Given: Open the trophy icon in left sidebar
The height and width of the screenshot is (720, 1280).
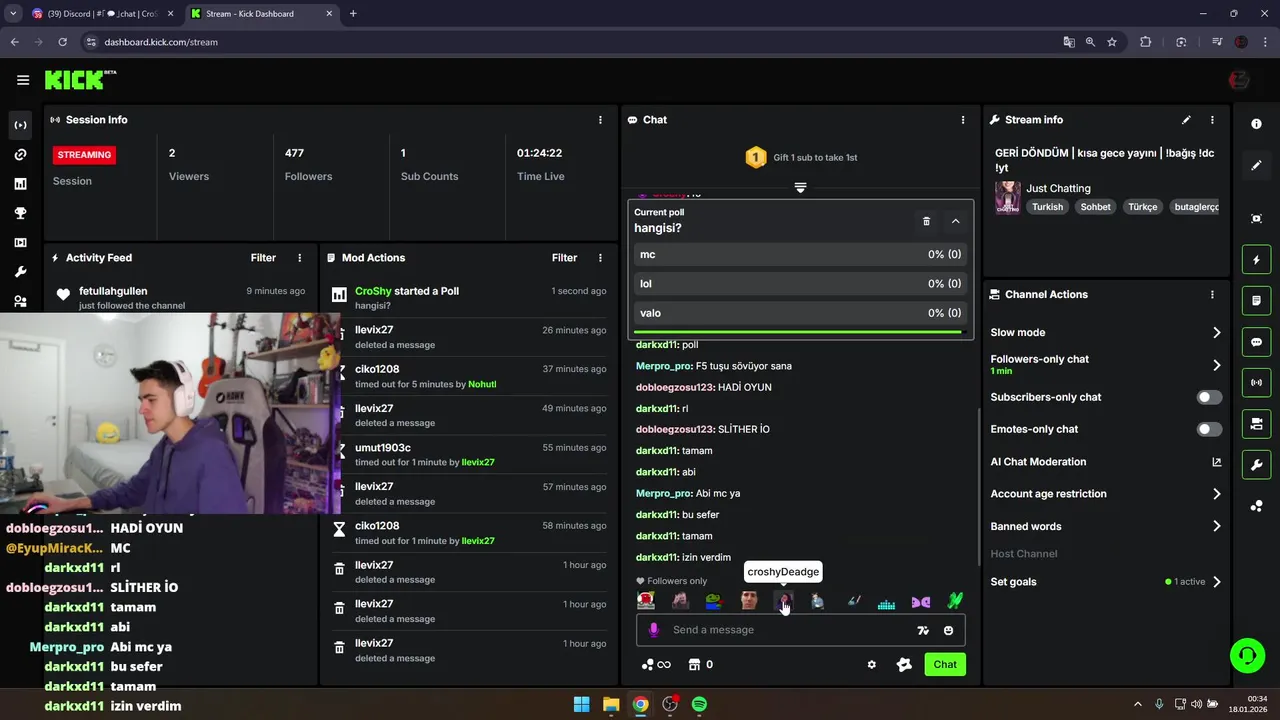Looking at the screenshot, I should point(20,213).
